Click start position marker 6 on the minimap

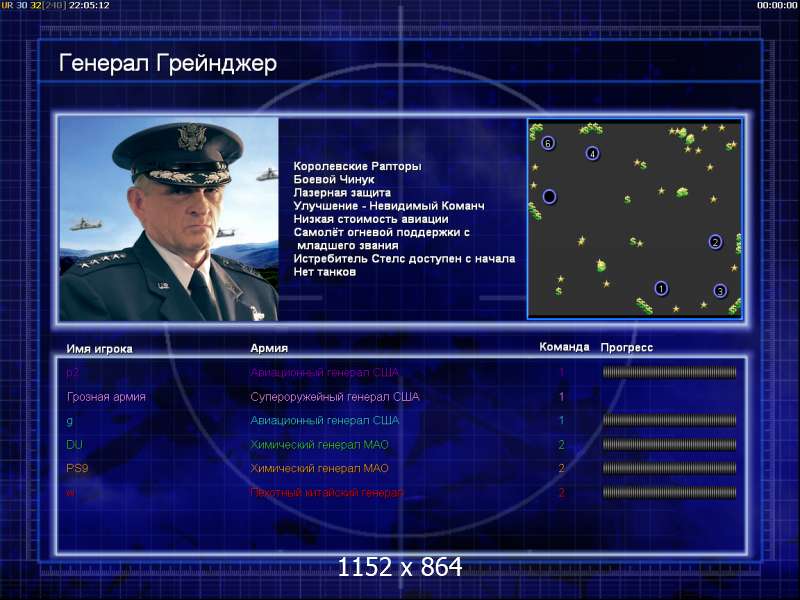click(x=548, y=143)
